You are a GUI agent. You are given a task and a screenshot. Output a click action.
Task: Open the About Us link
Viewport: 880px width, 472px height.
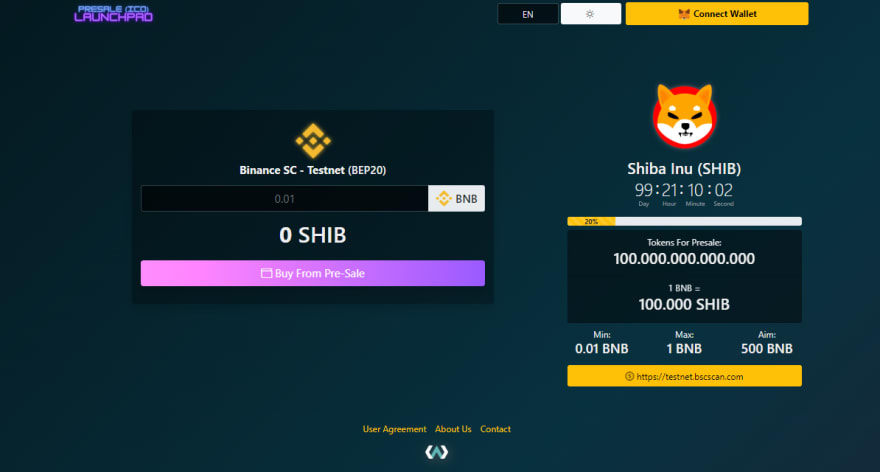tap(453, 429)
